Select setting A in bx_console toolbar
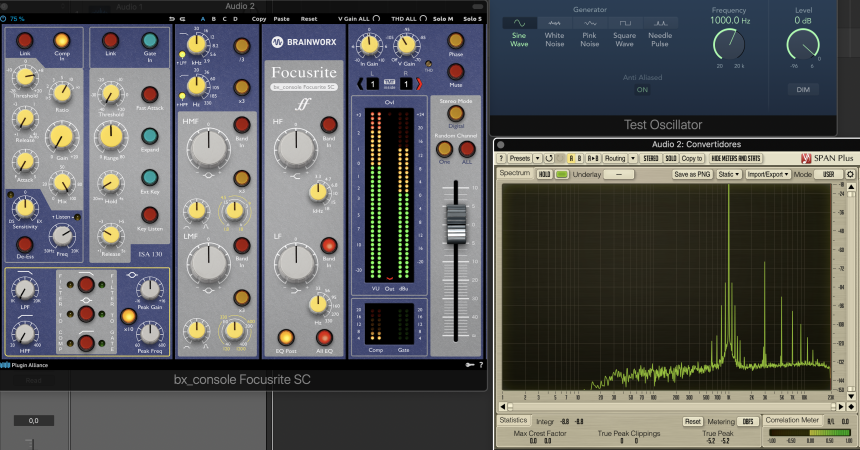860x450 pixels. coord(203,19)
